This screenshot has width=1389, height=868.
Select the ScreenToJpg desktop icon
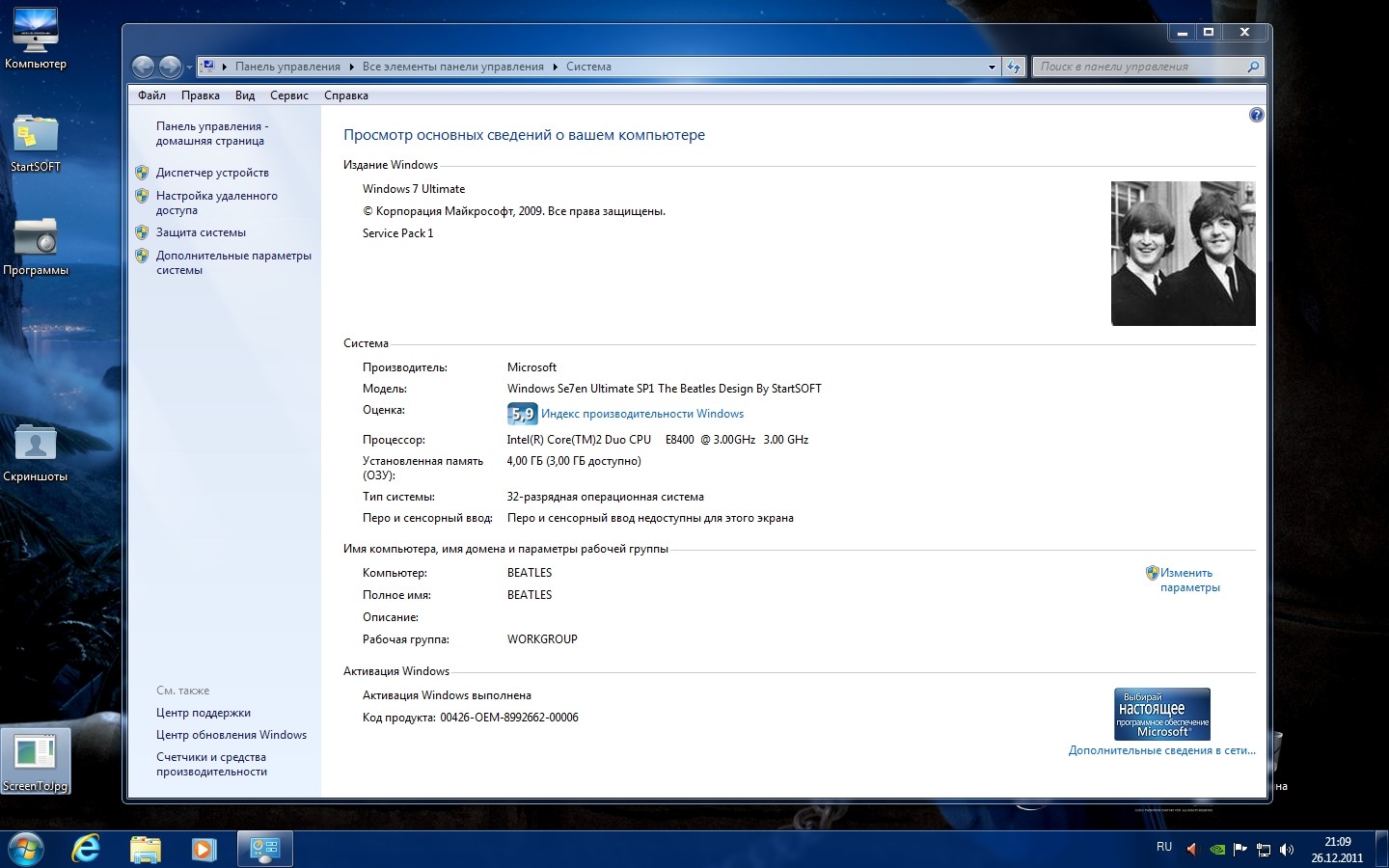[36, 761]
